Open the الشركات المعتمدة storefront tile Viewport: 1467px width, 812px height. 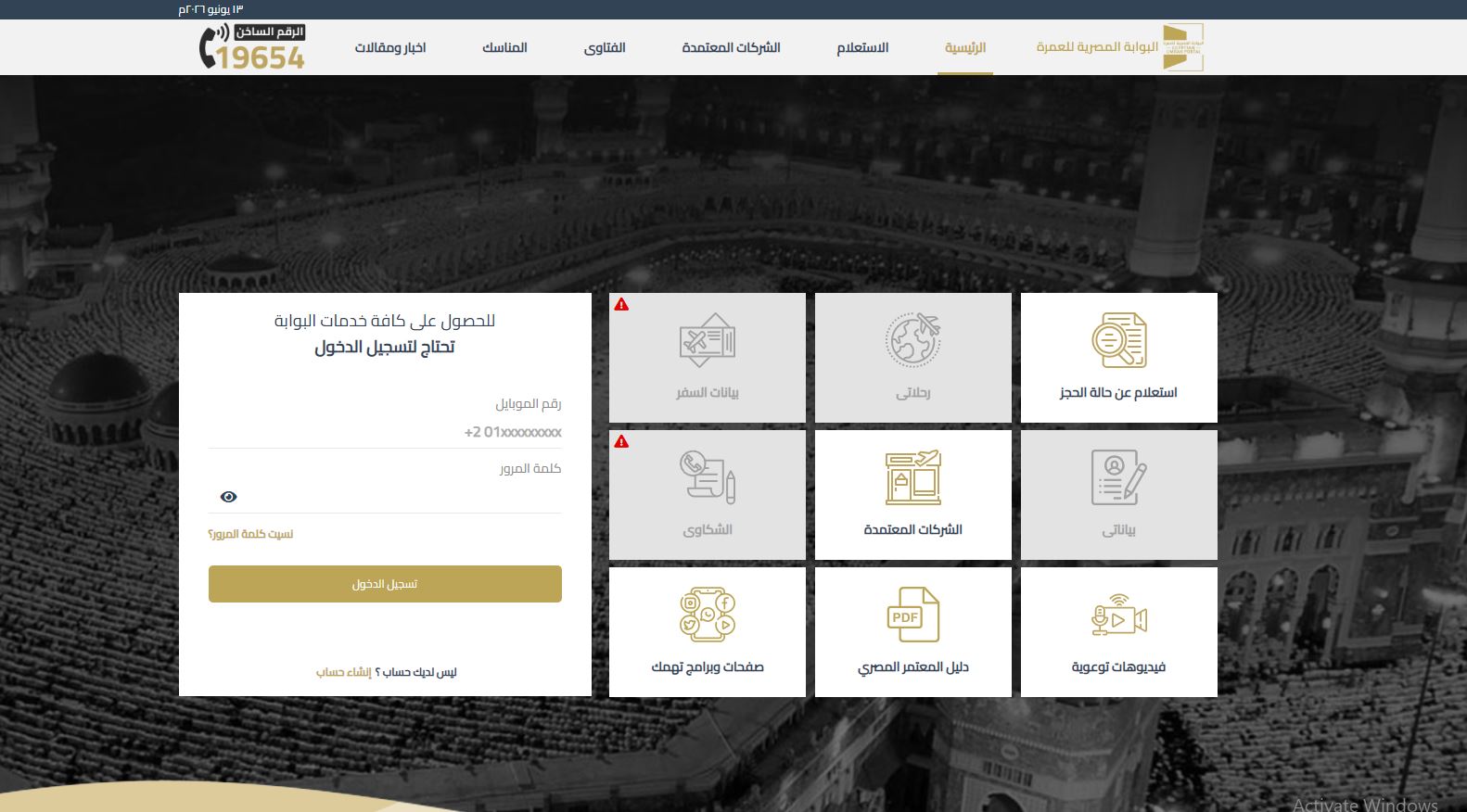coord(913,495)
